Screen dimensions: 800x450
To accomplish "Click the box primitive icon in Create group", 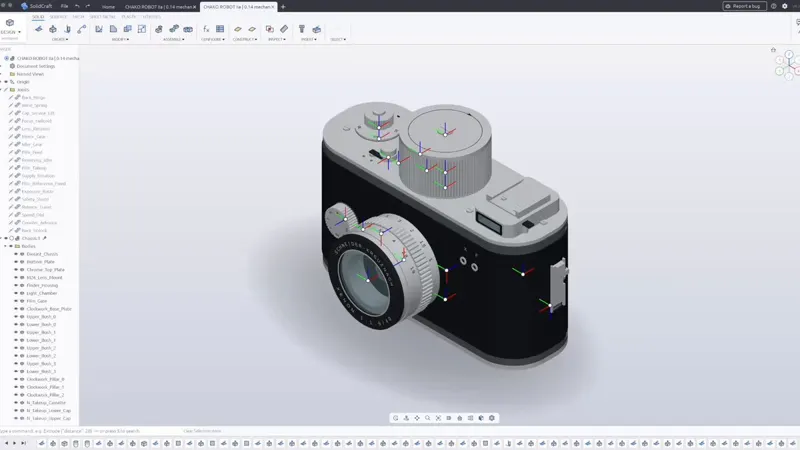I will pyautogui.click(x=53, y=29).
